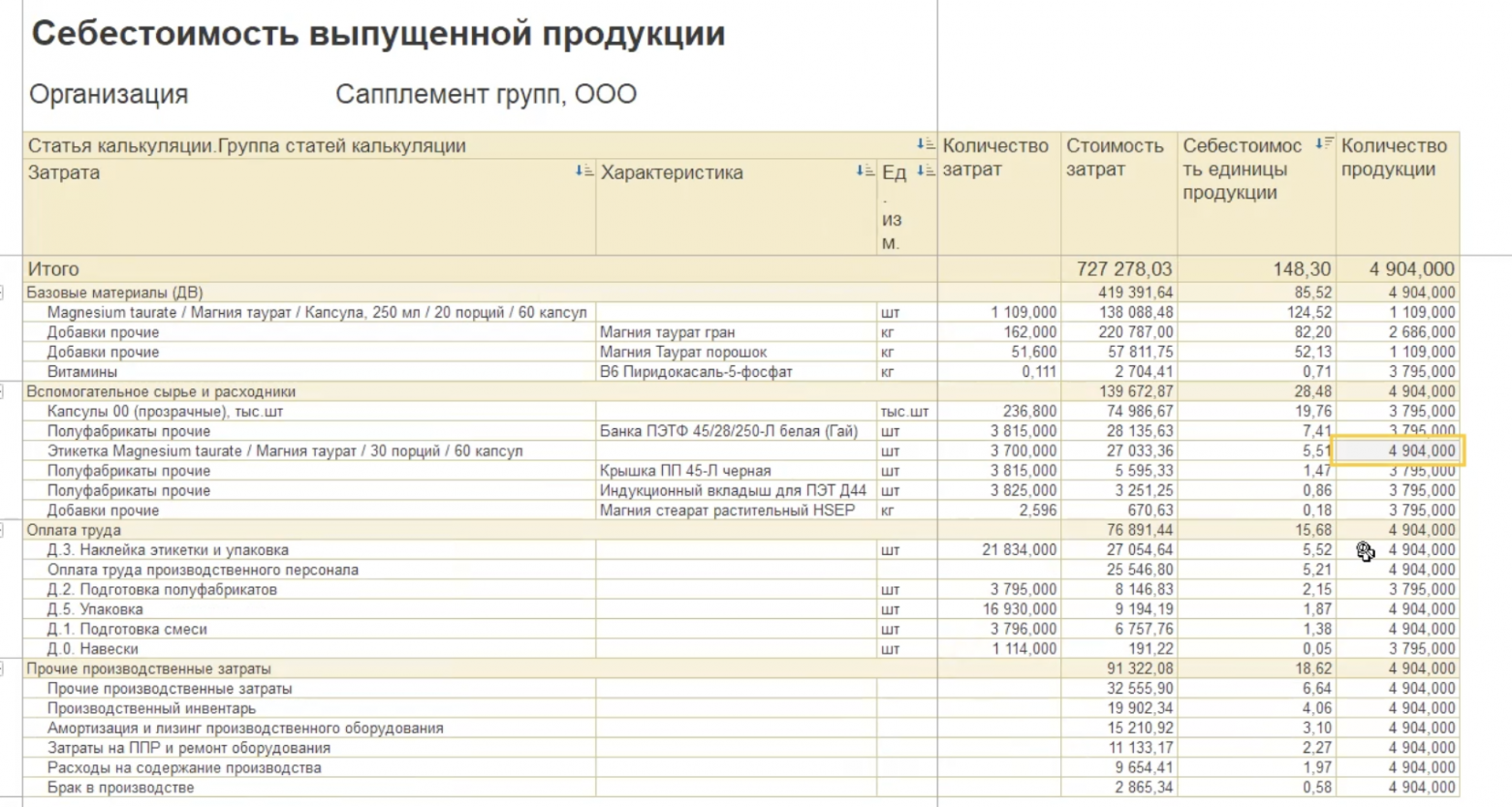Viewport: 1512px width, 807px height.
Task: Select the Магния стеарат растительный HSEP cell
Action: 737,510
